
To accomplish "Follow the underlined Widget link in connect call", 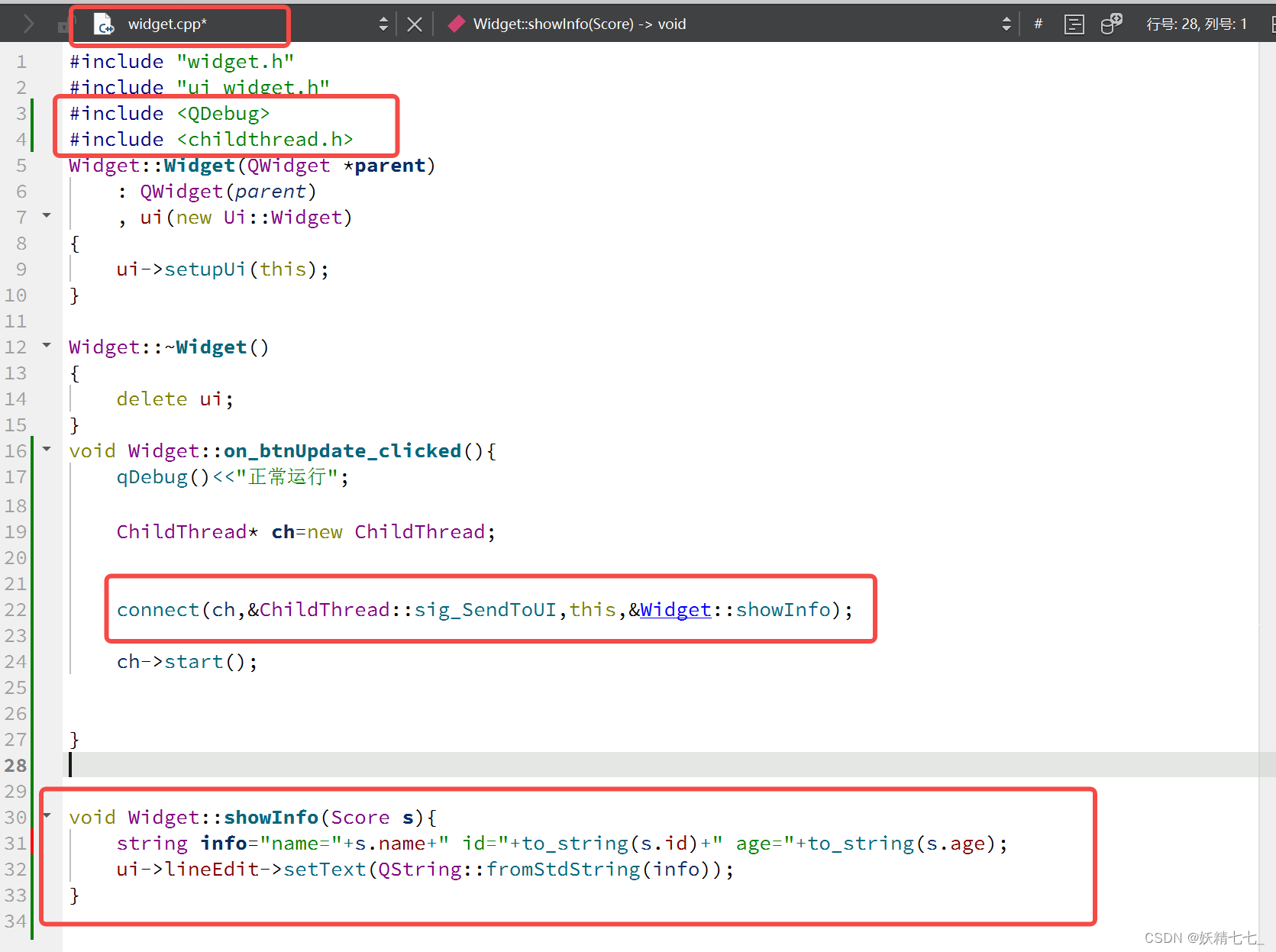I will point(676,610).
